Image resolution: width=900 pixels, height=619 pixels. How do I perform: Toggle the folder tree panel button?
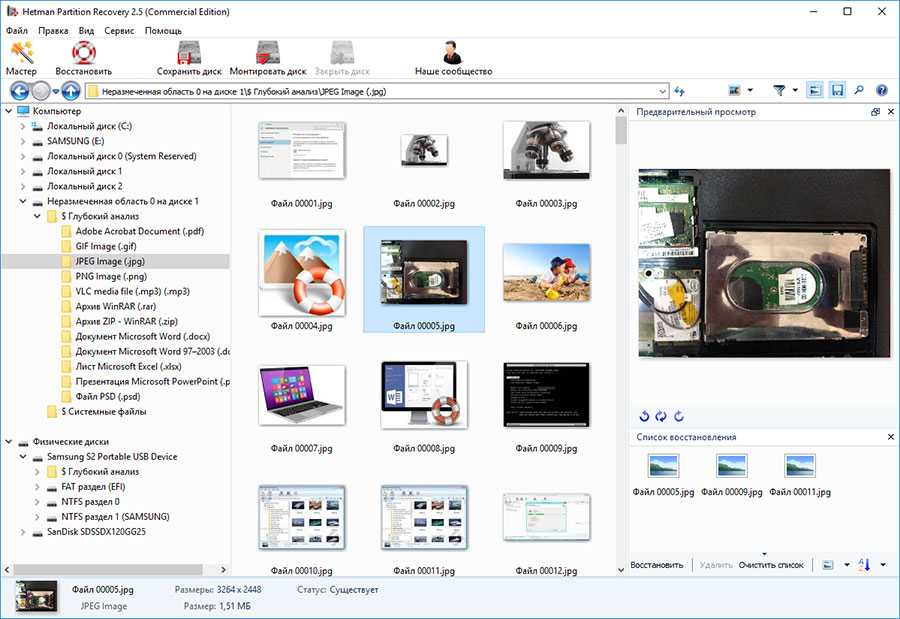[x=815, y=90]
